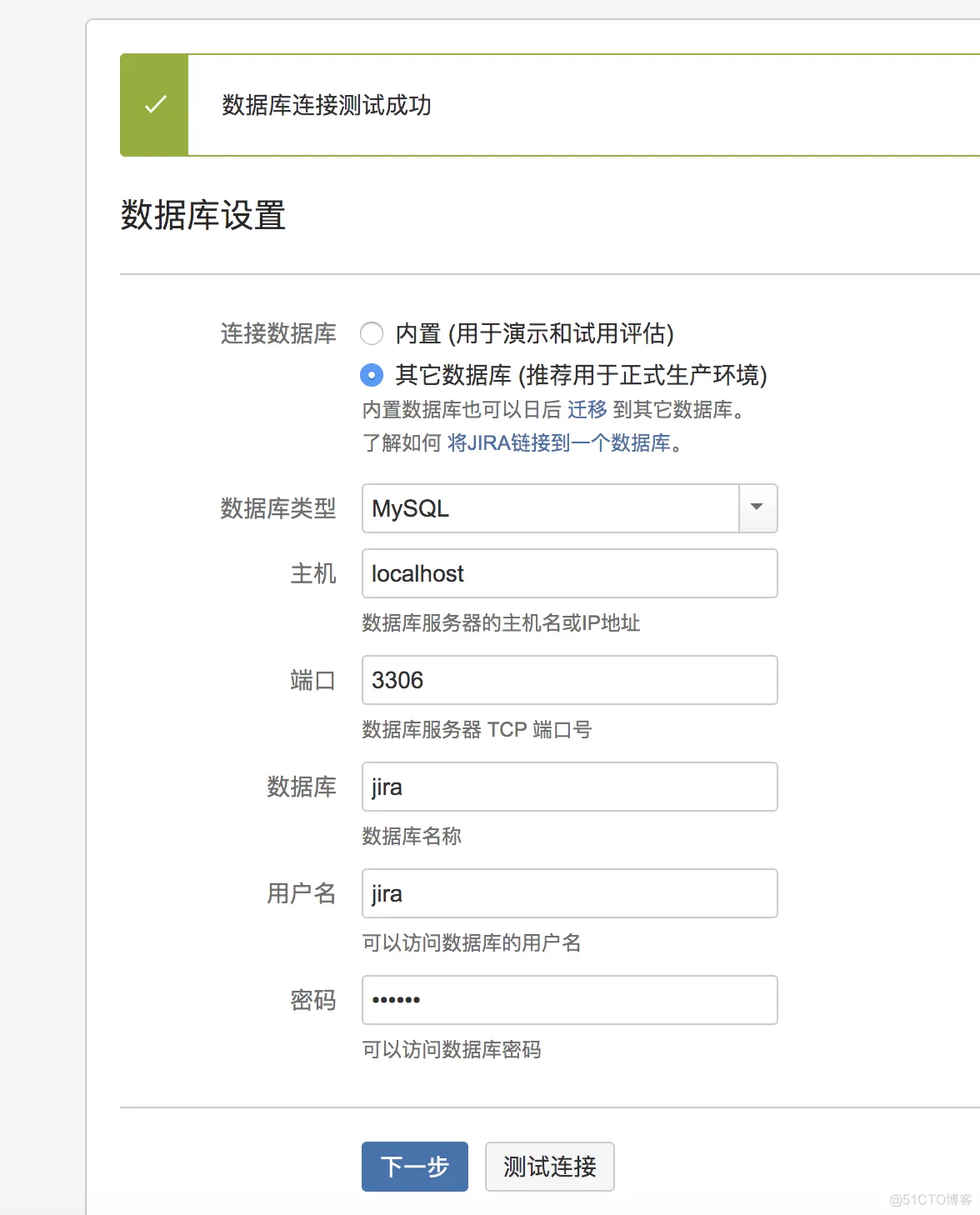980x1215 pixels.
Task: Click the database name field containing jira
Action: (x=570, y=787)
